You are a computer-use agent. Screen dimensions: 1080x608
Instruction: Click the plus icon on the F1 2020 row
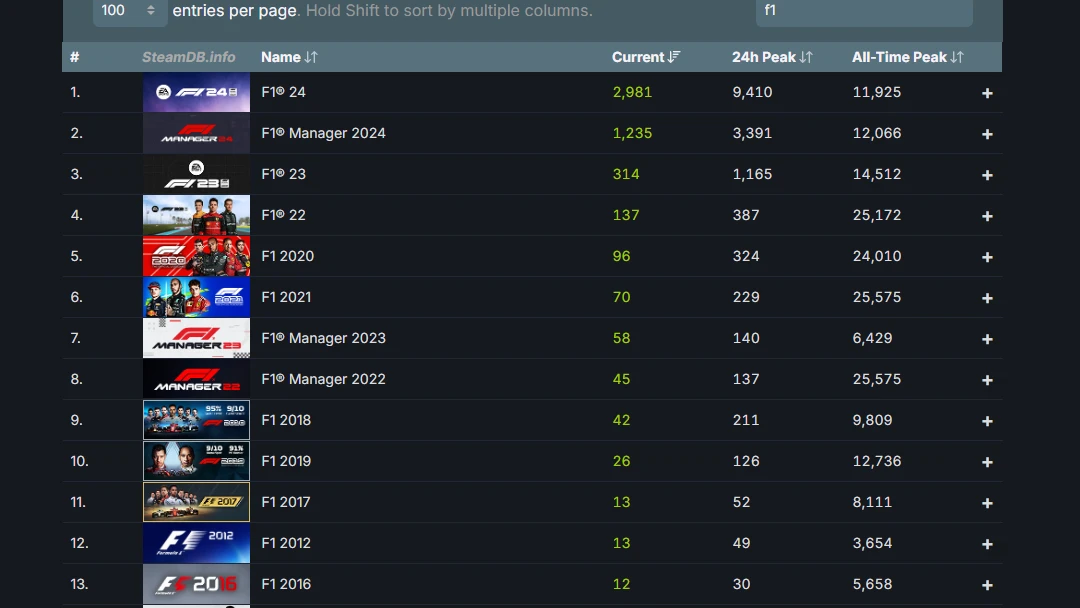tap(987, 256)
